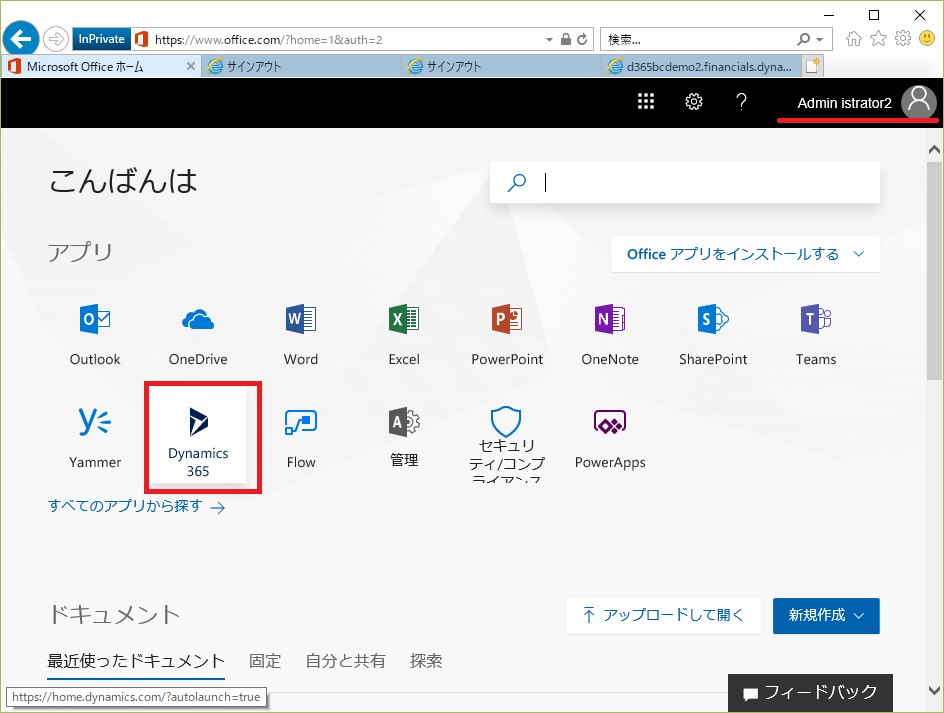Switch to the second サインアウト browser tab
Viewport: 944px width, 713px height.
click(x=502, y=66)
